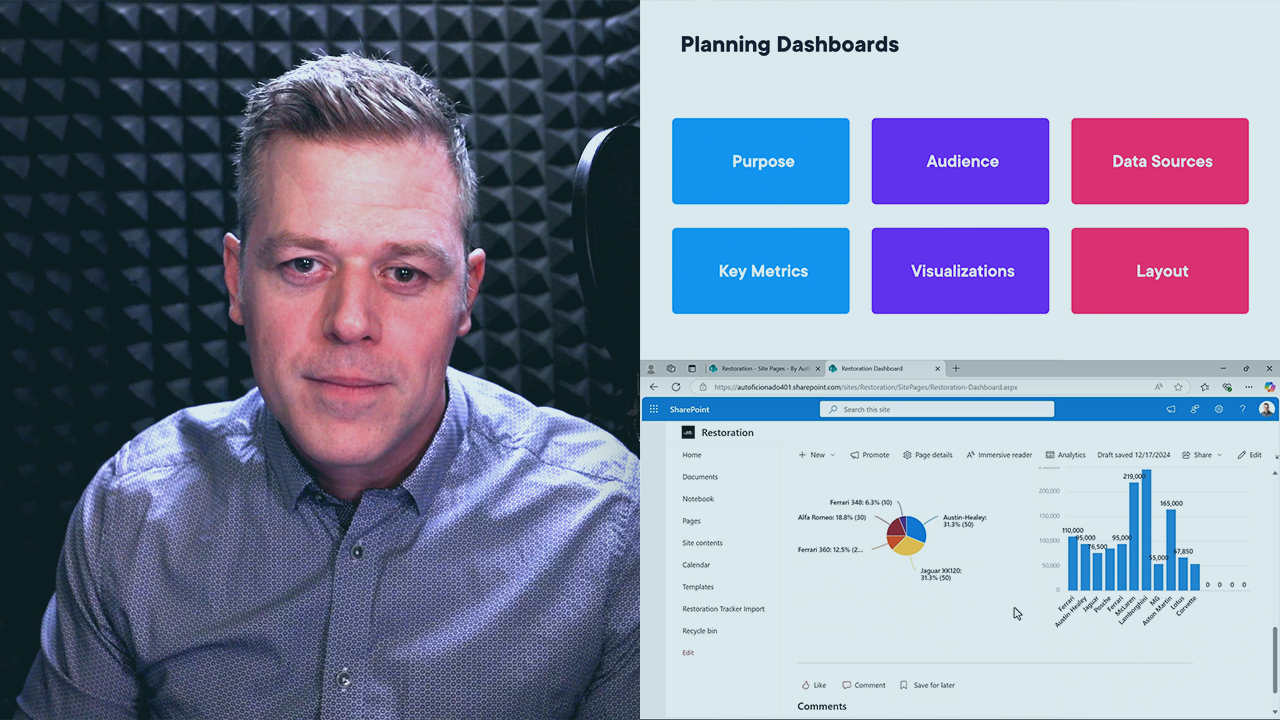Open the SharePoint help question mark icon
This screenshot has height=720, width=1280.
1243,409
